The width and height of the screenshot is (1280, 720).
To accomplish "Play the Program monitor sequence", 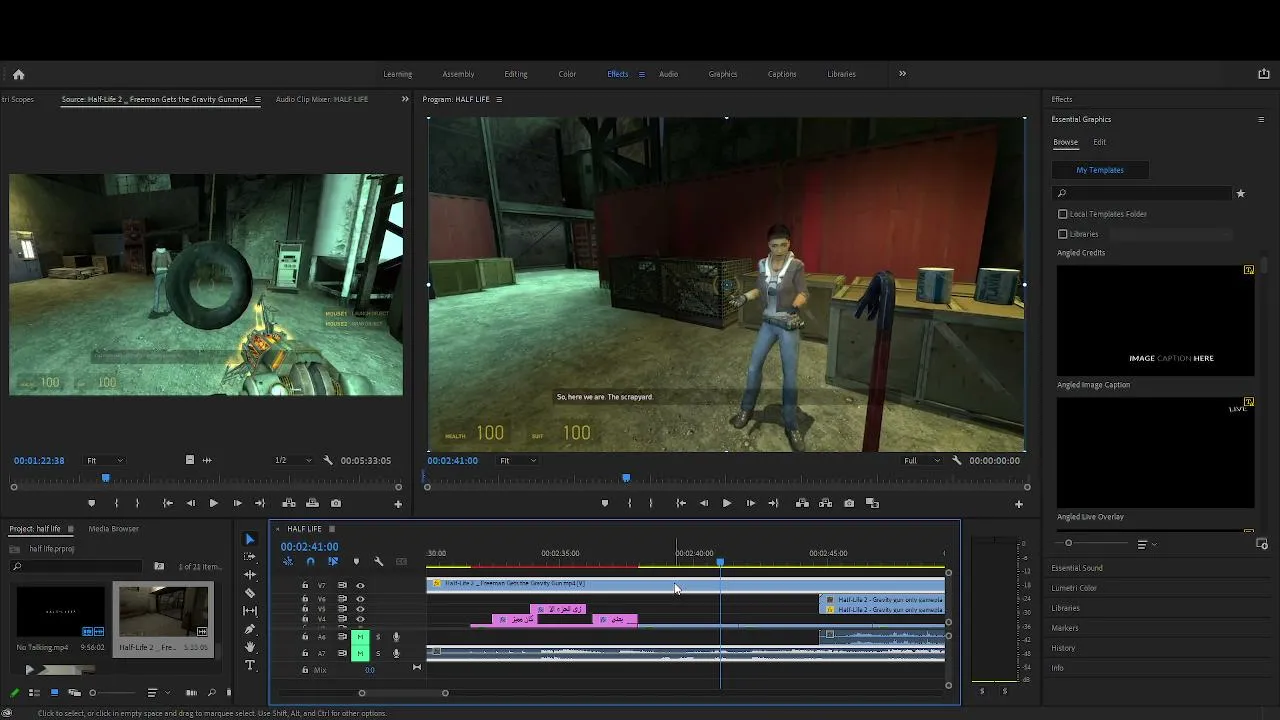I will 726,504.
